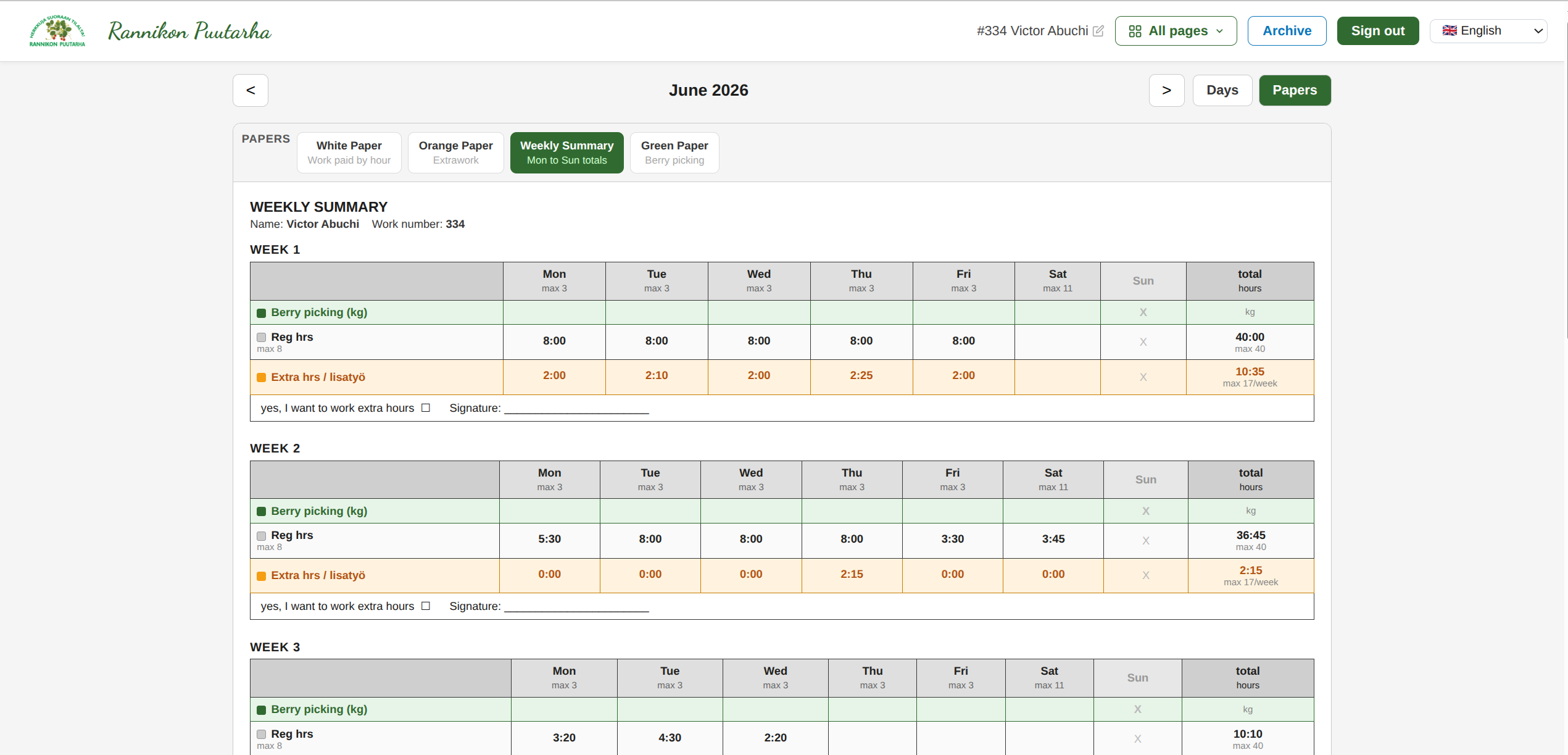Select the Weekly Summary tab

pos(566,152)
